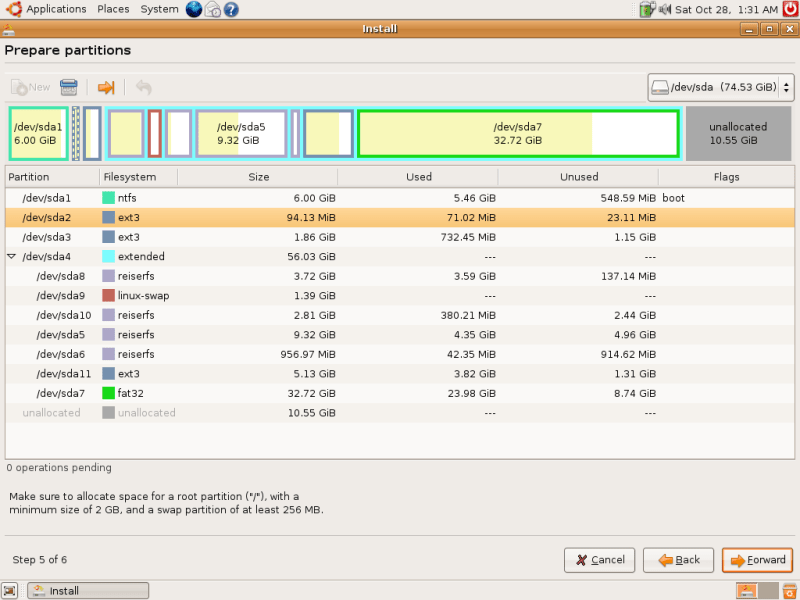Sort by Filesystem column header

pyautogui.click(x=138, y=177)
